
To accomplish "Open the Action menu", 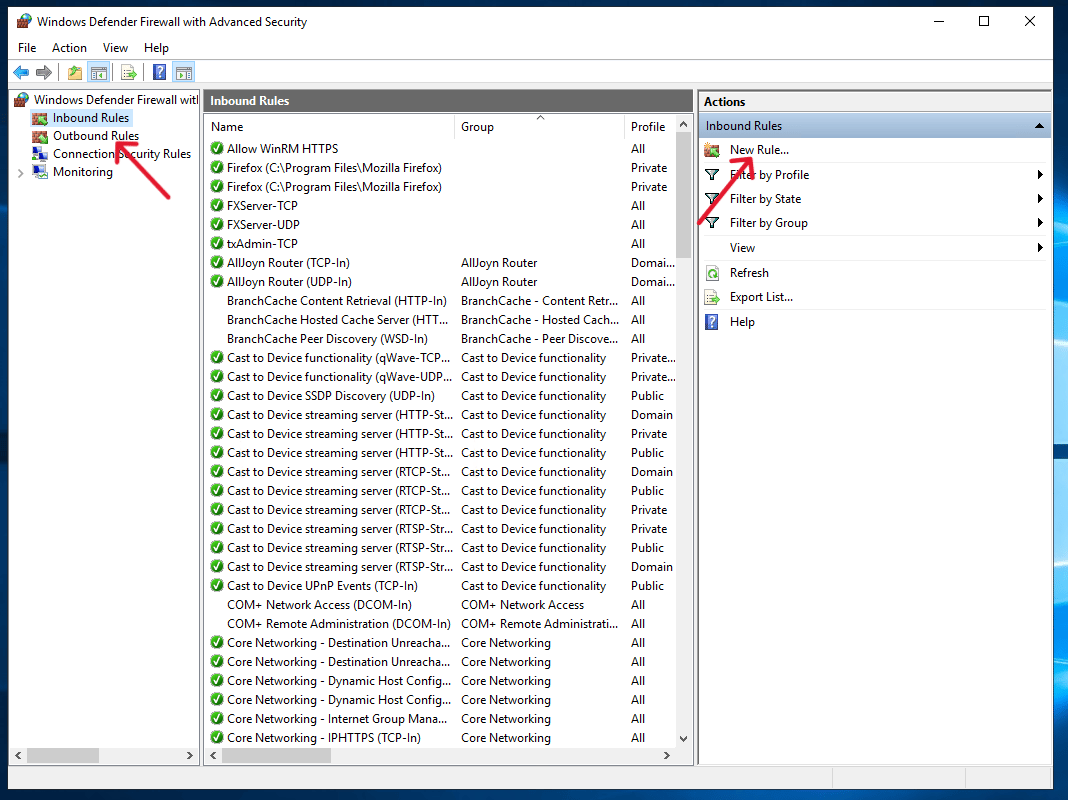I will [69, 48].
